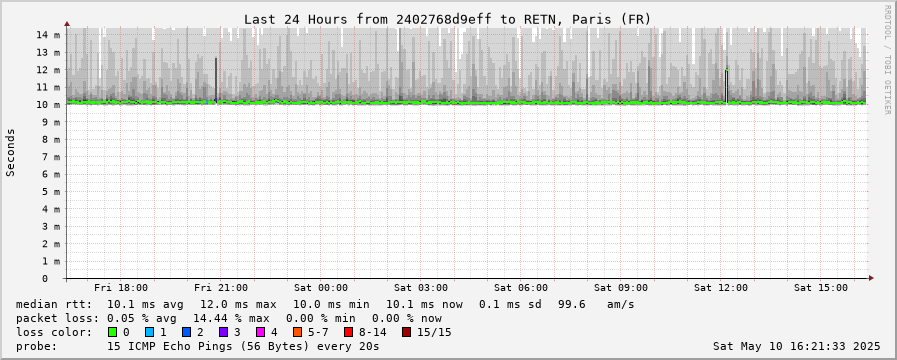Viewport: 897px width, 360px height.
Task: Click the red arrow at x-axis end
Action: [871, 278]
